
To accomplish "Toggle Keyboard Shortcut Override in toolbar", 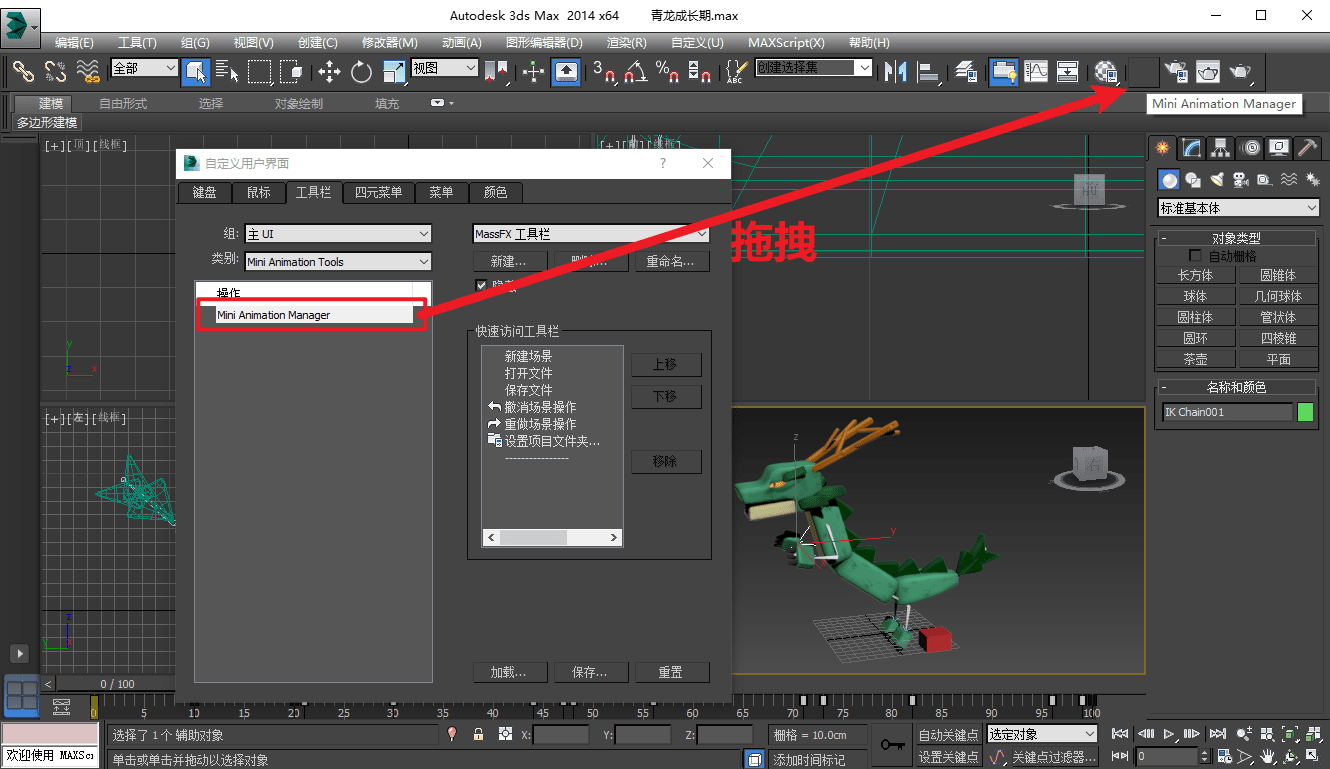I will (566, 71).
